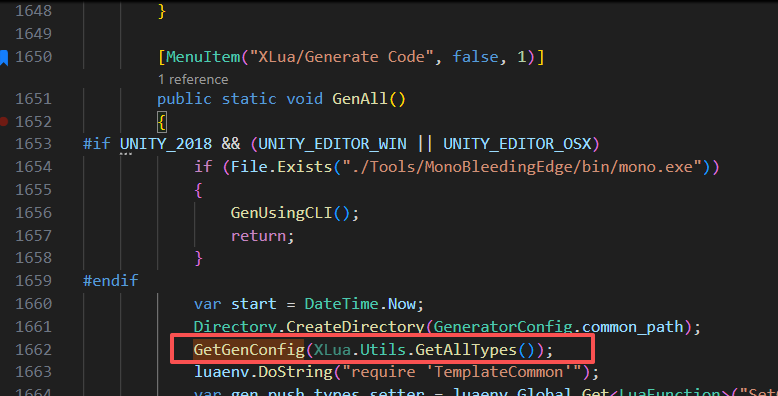Click the 'false' keyword in MenuItem
This screenshot has height=396, width=778.
click(475, 57)
